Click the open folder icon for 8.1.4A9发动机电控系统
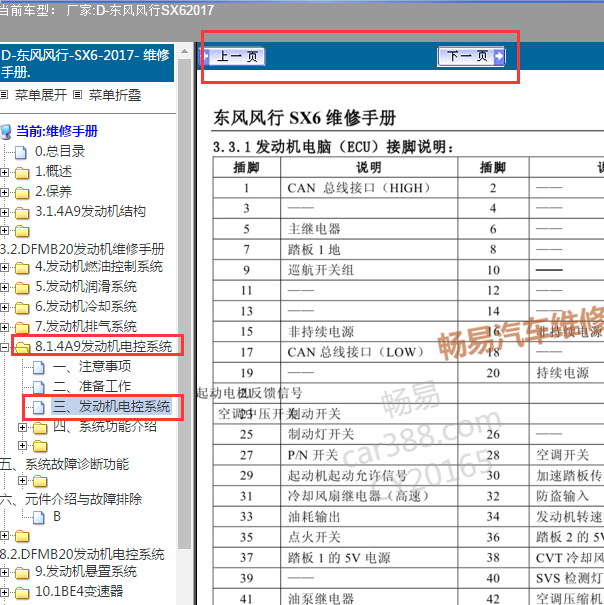 (x=22, y=347)
